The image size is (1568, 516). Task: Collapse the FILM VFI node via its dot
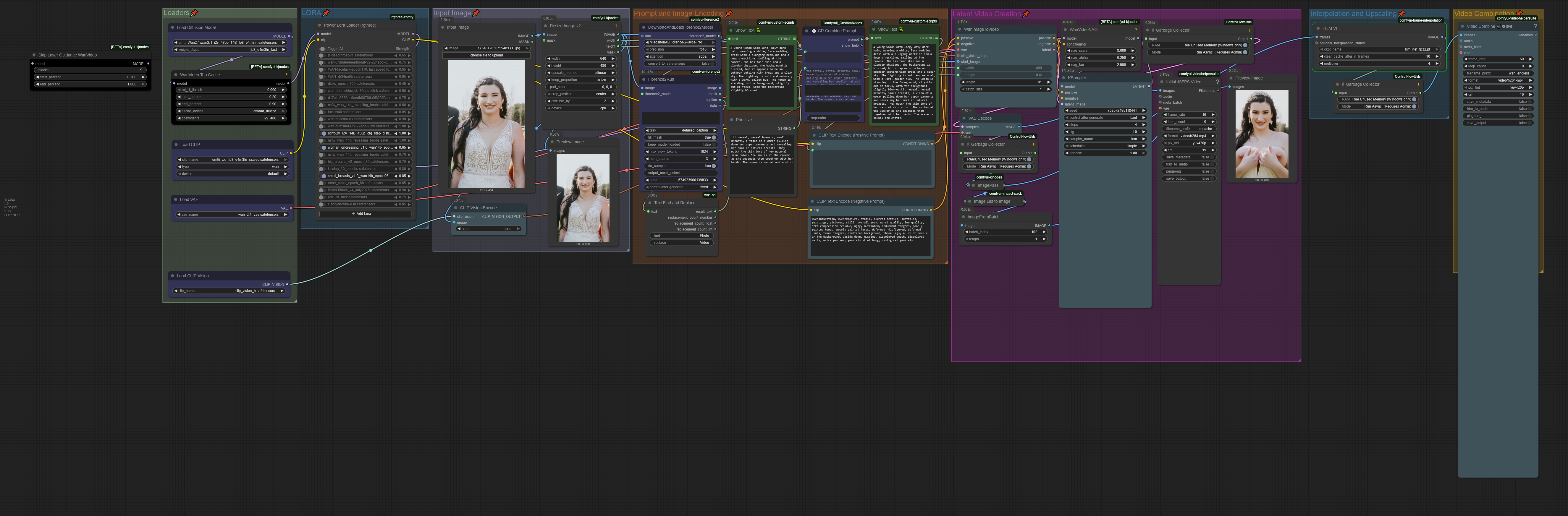1318,29
